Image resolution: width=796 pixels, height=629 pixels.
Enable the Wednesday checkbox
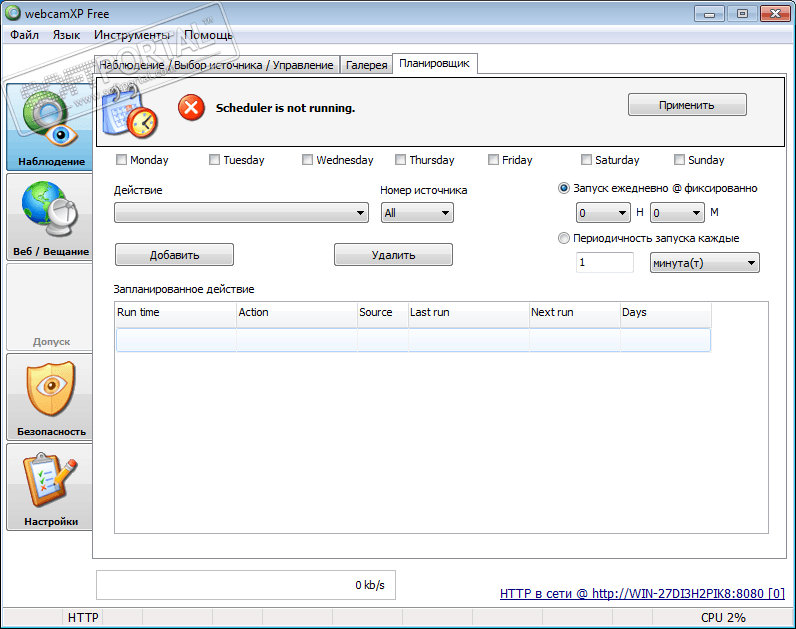308,160
